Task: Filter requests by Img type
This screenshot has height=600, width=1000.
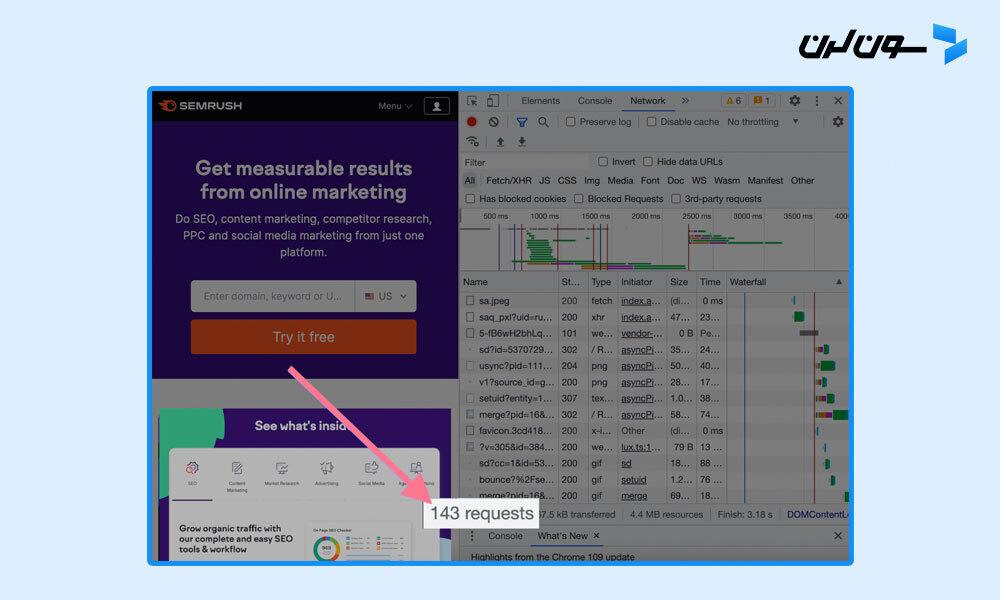Action: coord(592,180)
